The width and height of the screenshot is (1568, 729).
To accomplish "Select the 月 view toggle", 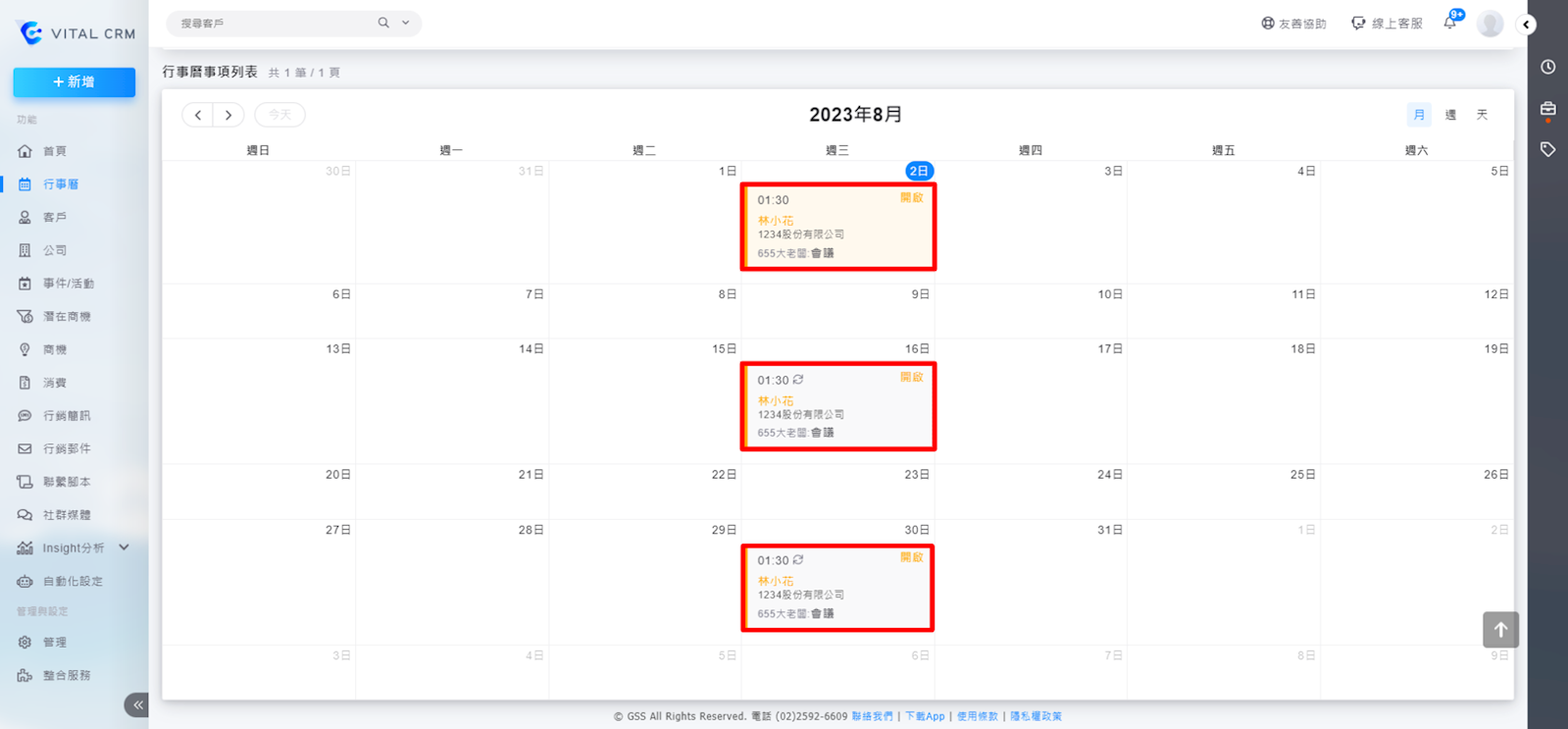I will tap(1418, 115).
